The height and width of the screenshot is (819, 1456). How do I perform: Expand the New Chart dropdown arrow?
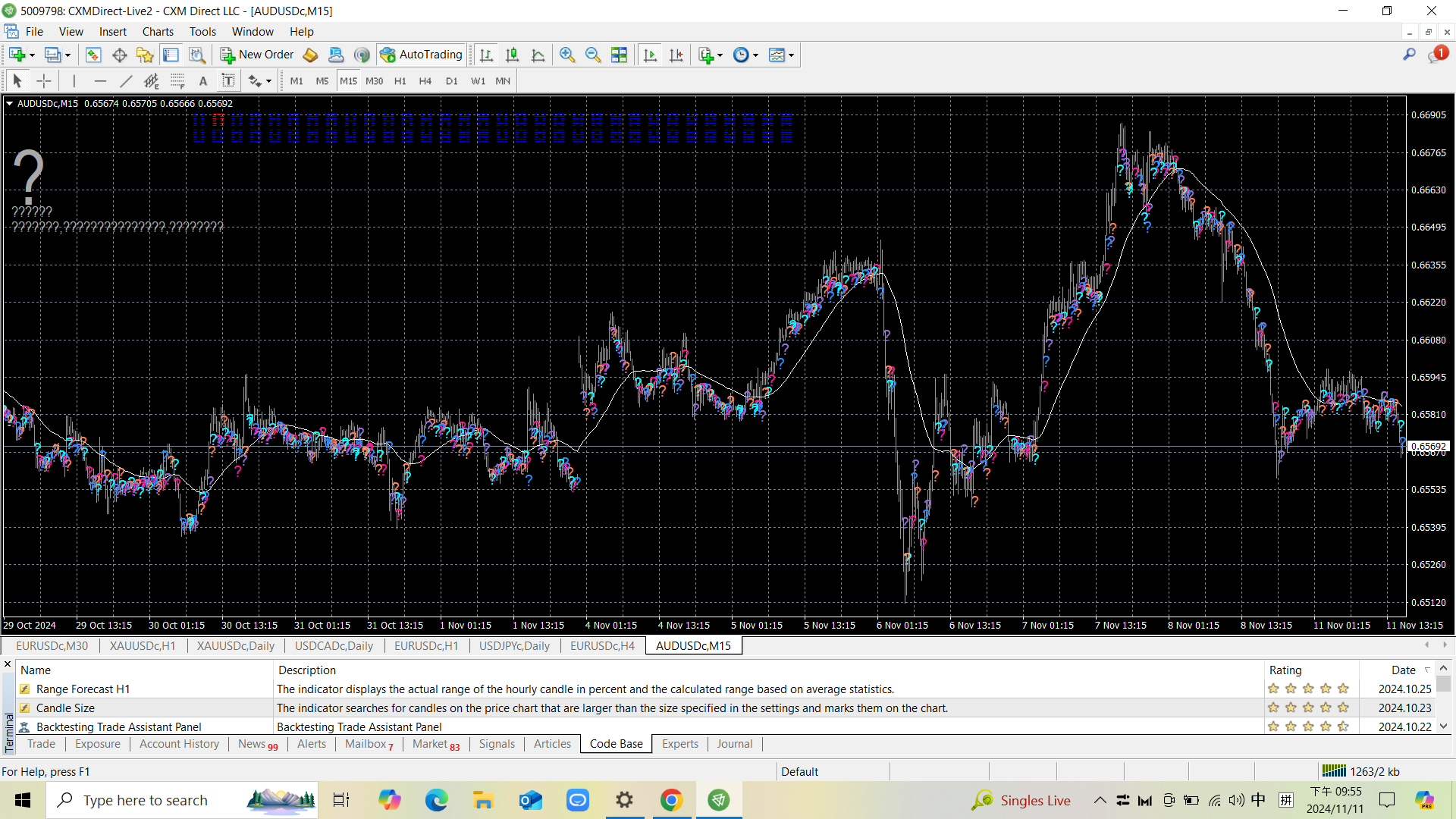(x=32, y=55)
